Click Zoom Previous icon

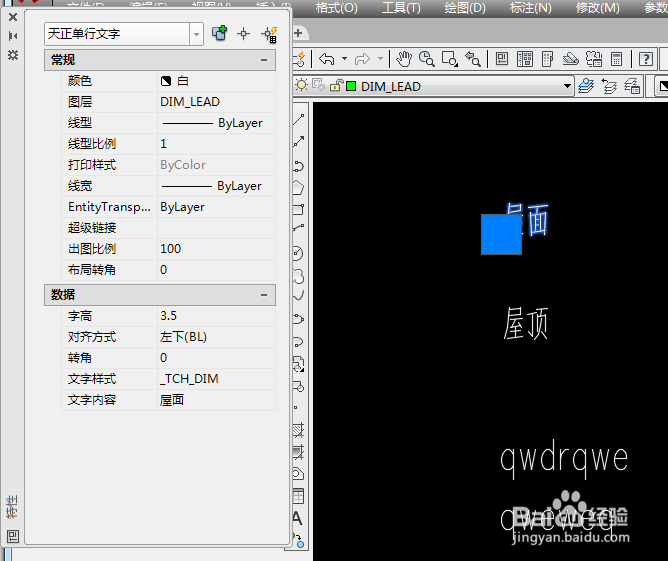472,59
